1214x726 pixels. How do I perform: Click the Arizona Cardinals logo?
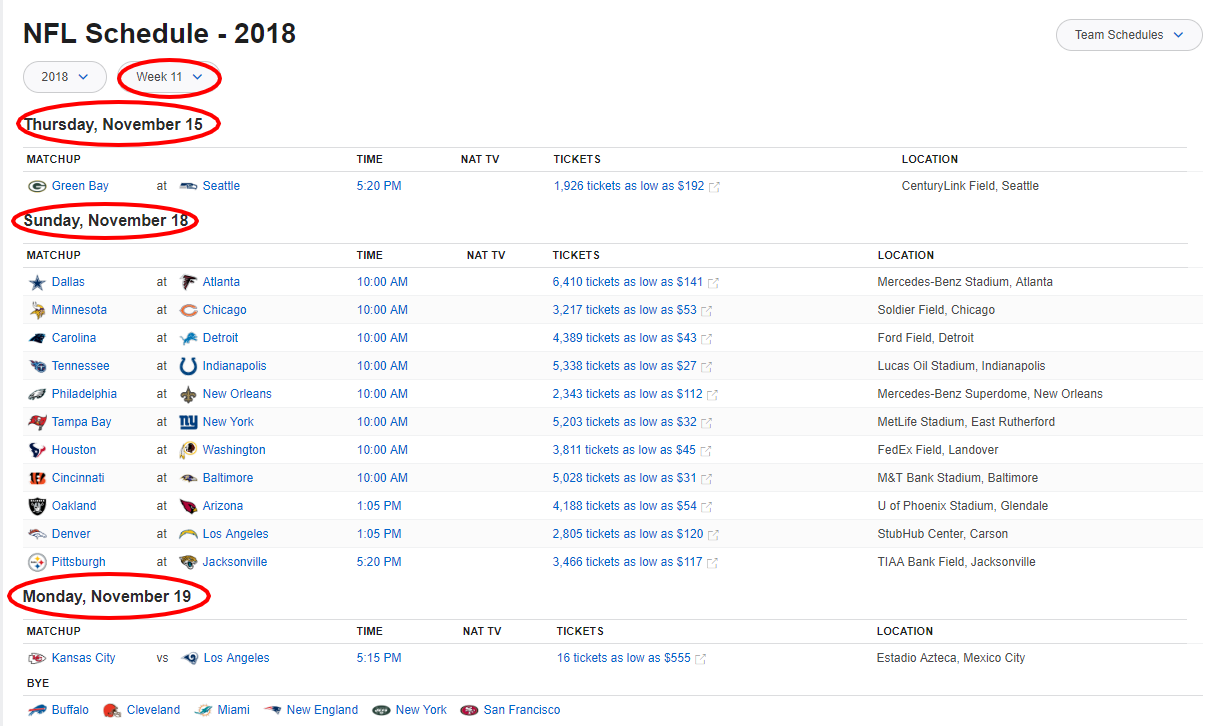click(x=188, y=506)
